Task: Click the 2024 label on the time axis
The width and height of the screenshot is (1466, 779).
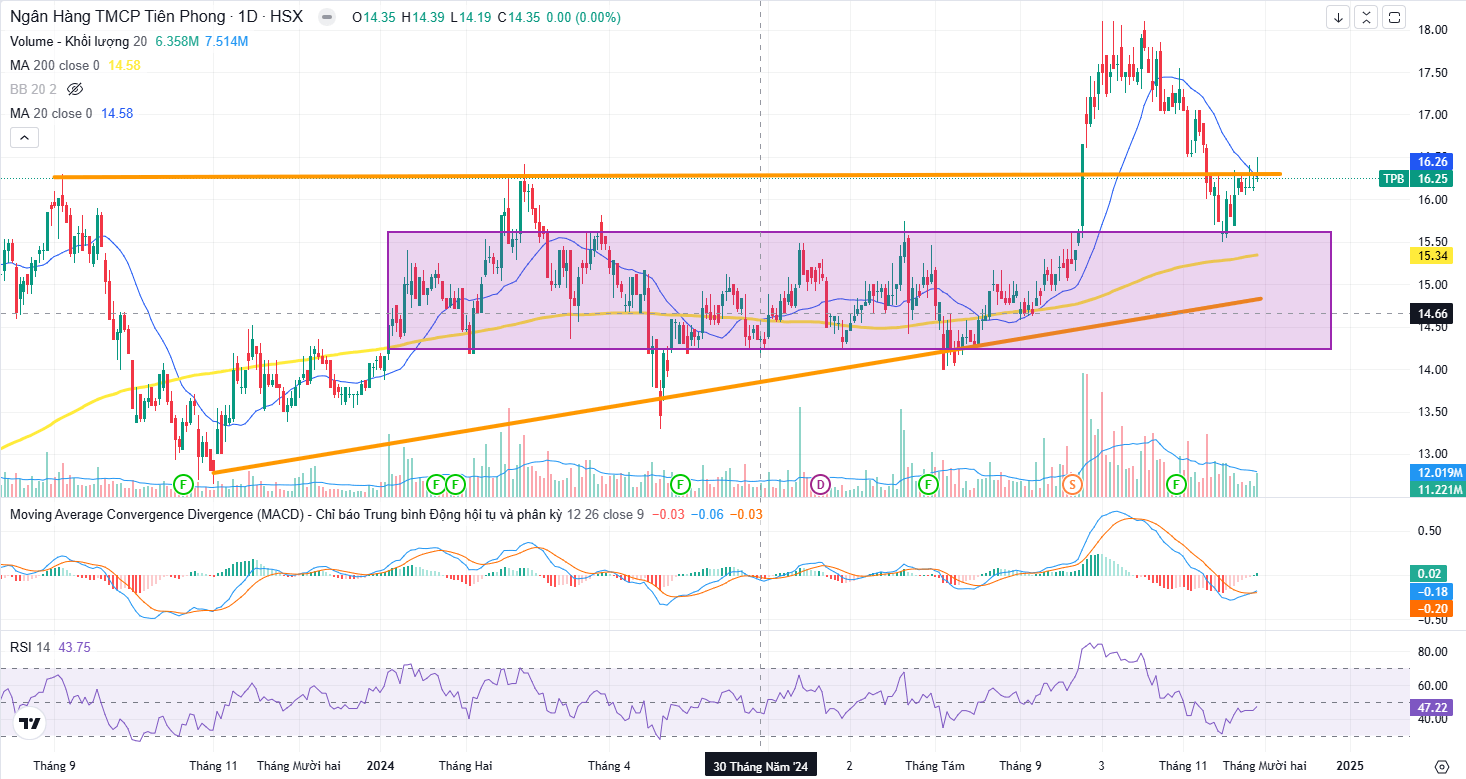Action: point(380,766)
